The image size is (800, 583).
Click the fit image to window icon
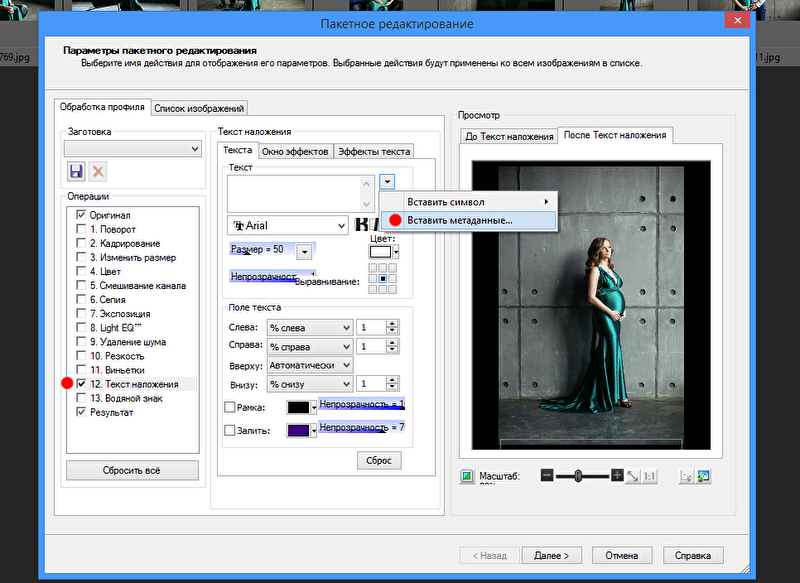coord(633,476)
